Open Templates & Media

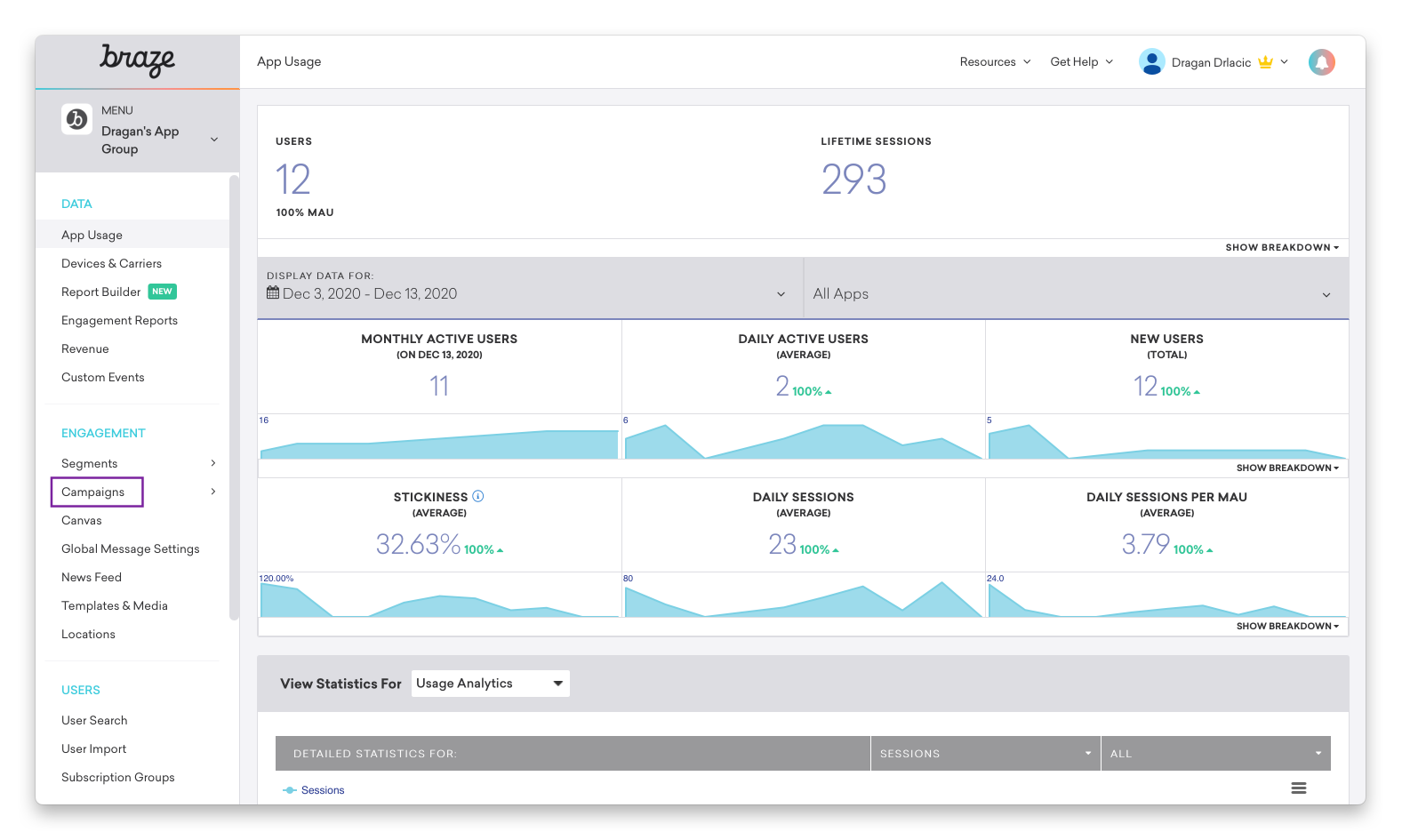click(x=114, y=605)
